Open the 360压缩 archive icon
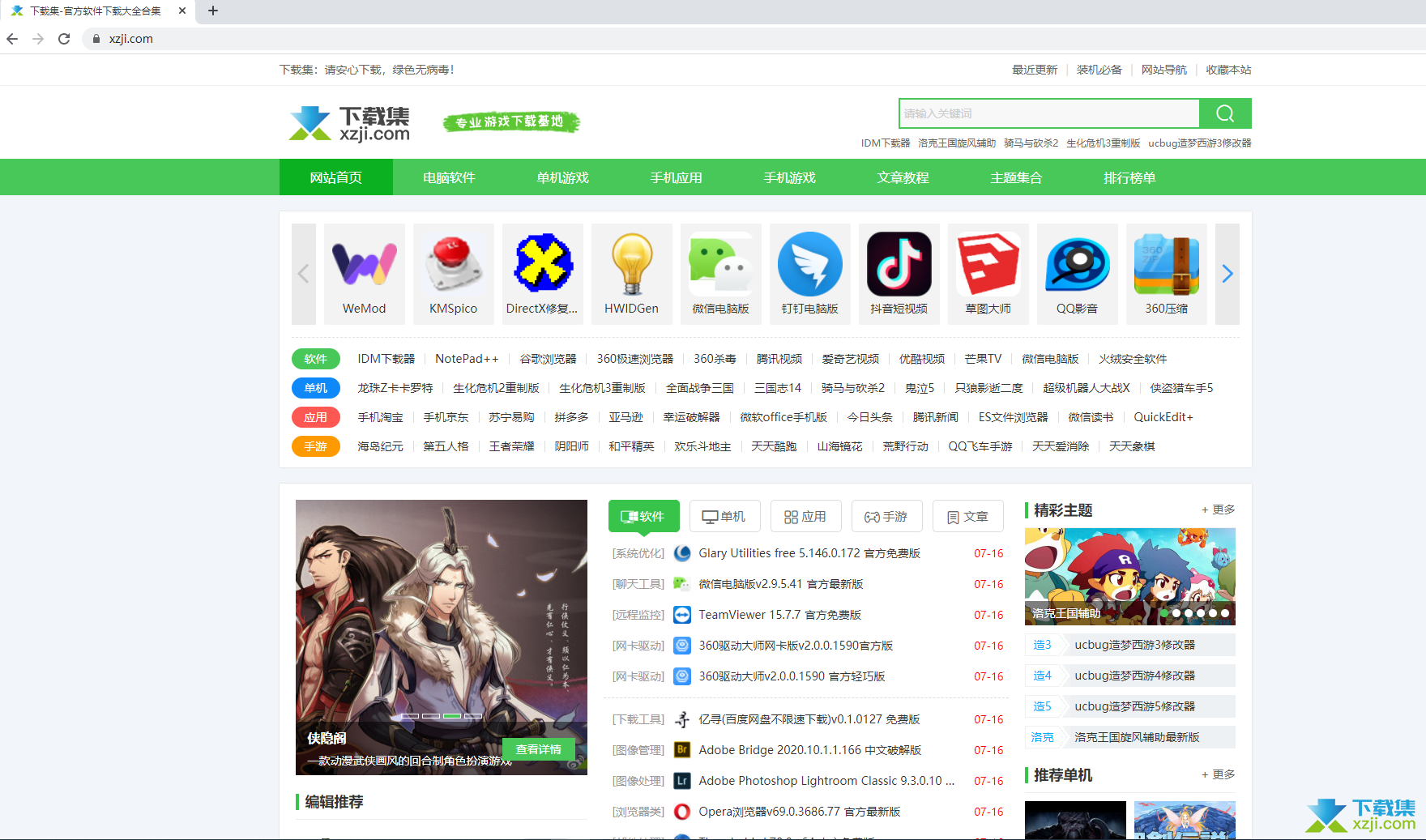1426x840 pixels. (x=1167, y=264)
